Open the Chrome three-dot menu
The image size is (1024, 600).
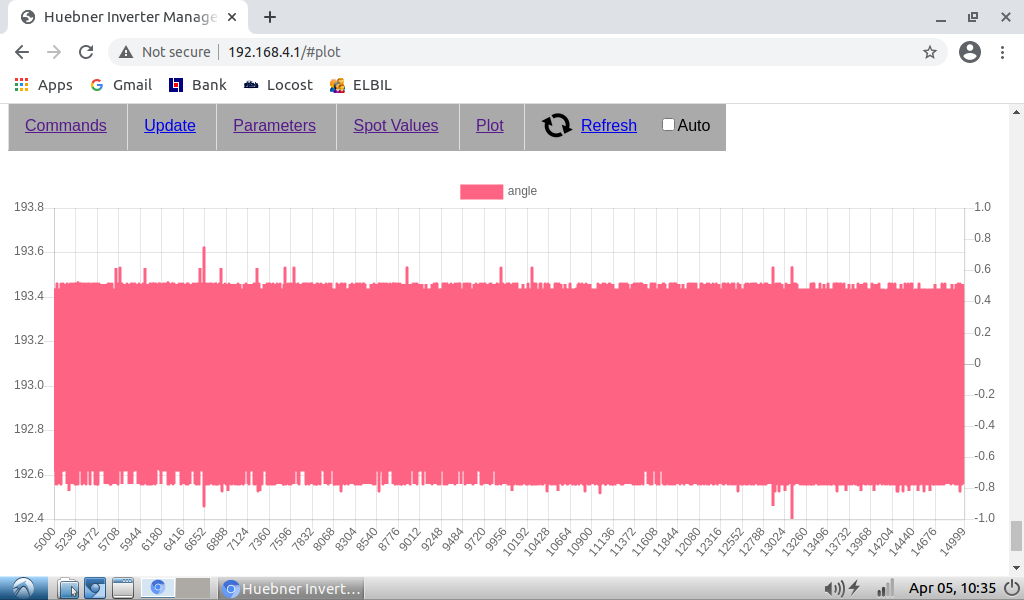(1002, 52)
